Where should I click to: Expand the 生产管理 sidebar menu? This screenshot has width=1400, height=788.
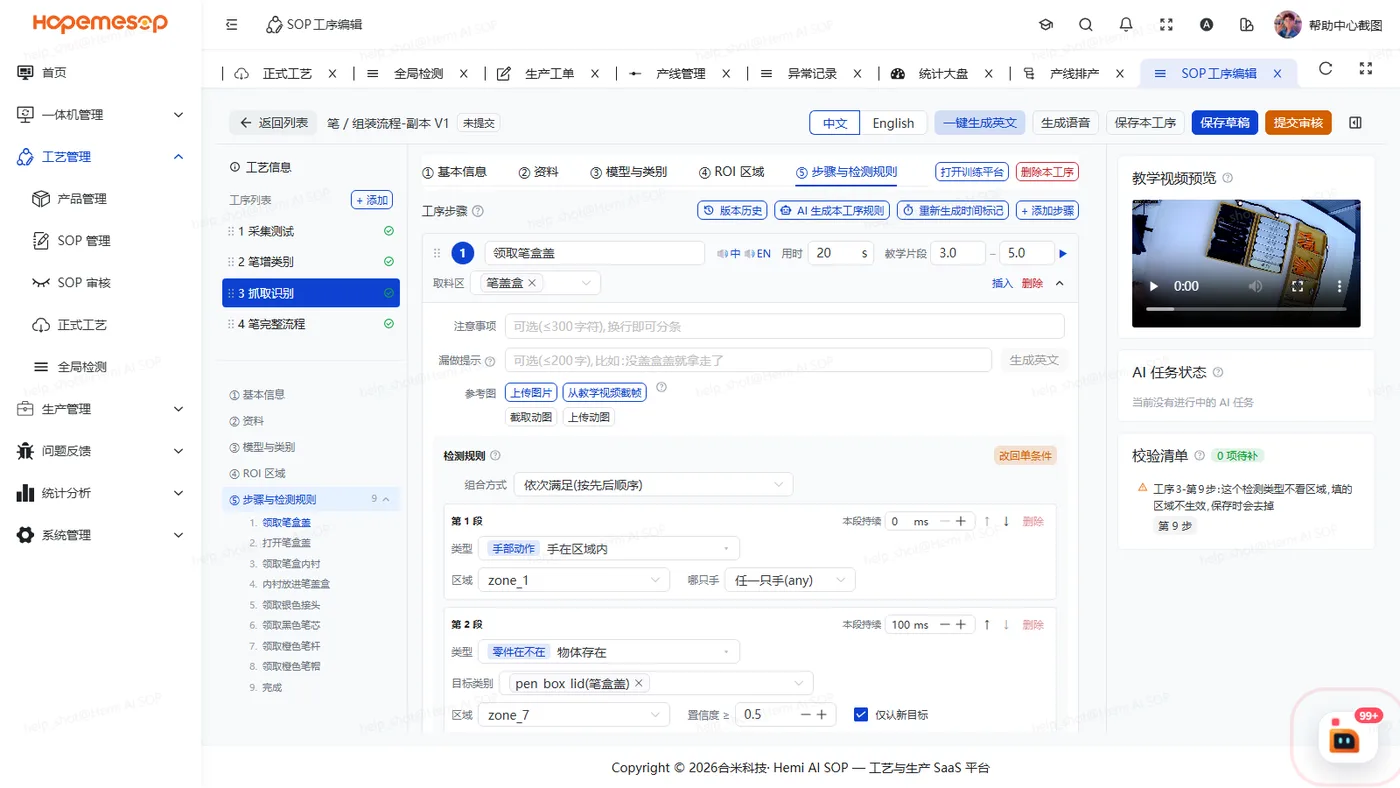pyautogui.click(x=101, y=409)
